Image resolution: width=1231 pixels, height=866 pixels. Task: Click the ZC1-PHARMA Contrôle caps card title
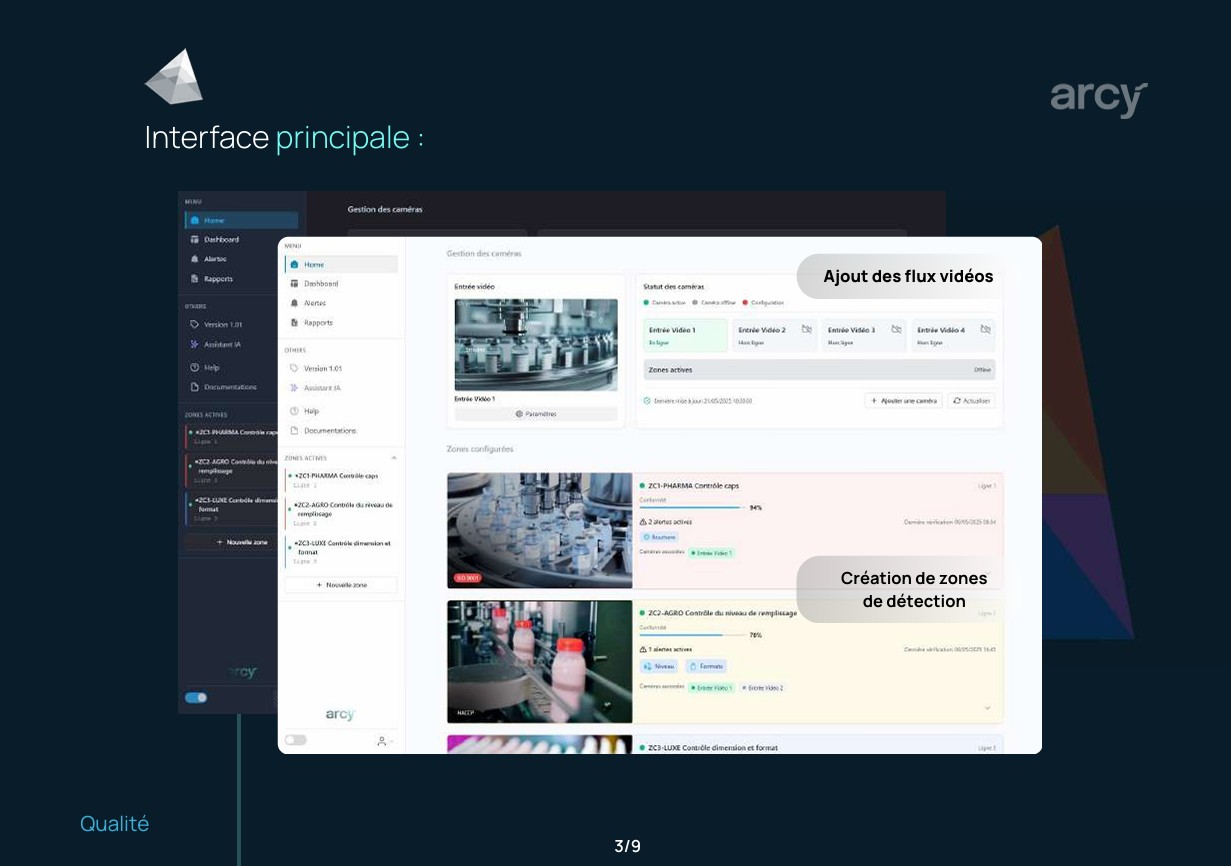(694, 486)
